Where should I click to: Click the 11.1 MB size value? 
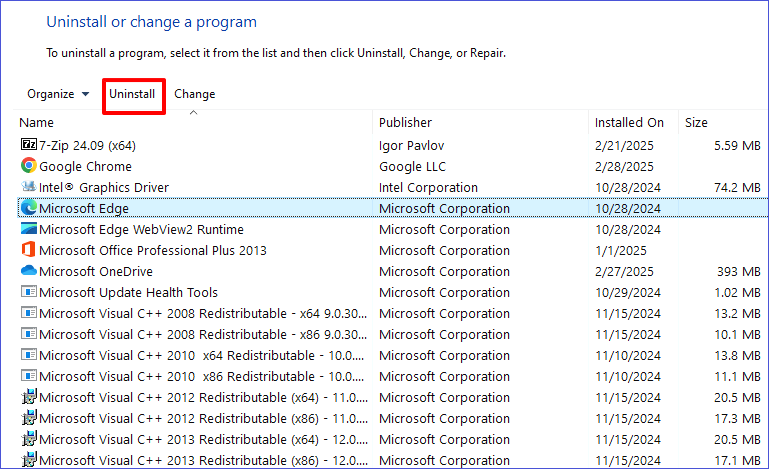(737, 377)
